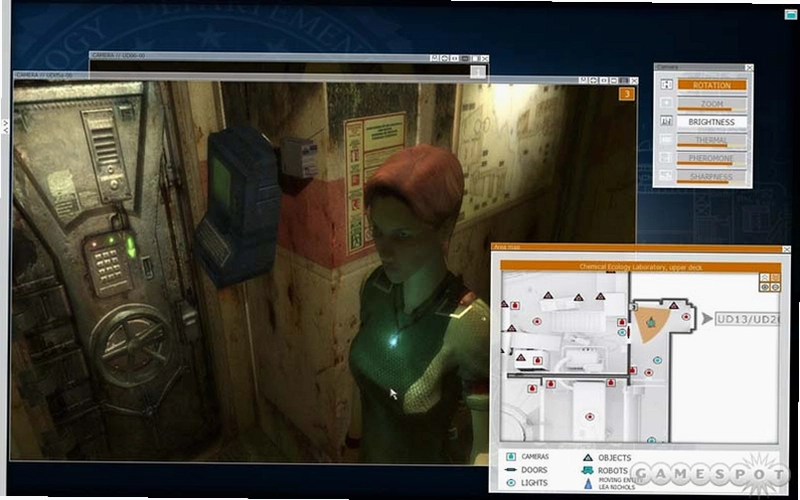
Task: Close the rear camera window
Action: coord(484,59)
